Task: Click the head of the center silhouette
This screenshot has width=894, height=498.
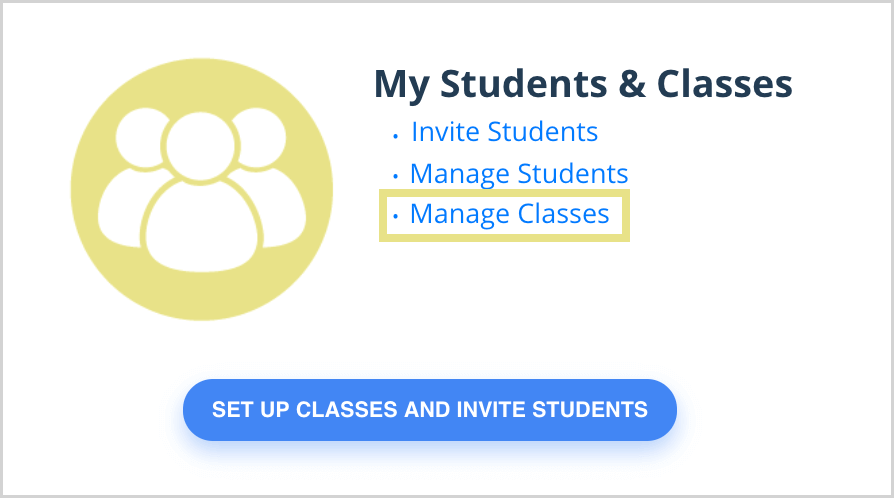Action: 200,147
